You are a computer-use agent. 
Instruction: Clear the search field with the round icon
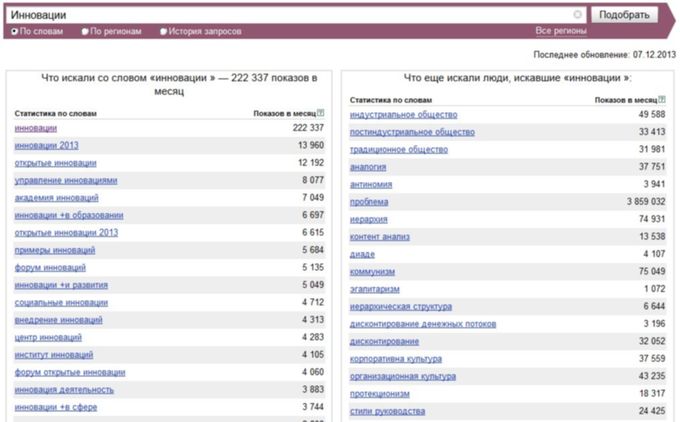click(x=577, y=15)
